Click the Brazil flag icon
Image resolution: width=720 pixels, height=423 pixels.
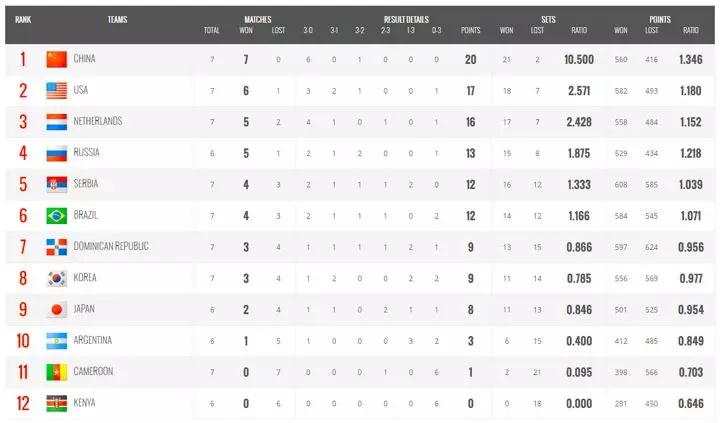coord(56,215)
